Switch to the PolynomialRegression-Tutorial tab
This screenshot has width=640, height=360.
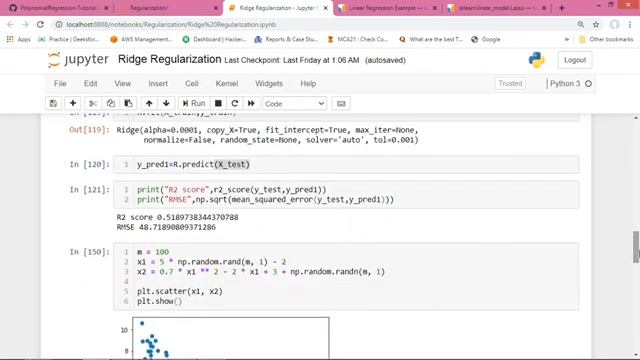click(x=58, y=8)
